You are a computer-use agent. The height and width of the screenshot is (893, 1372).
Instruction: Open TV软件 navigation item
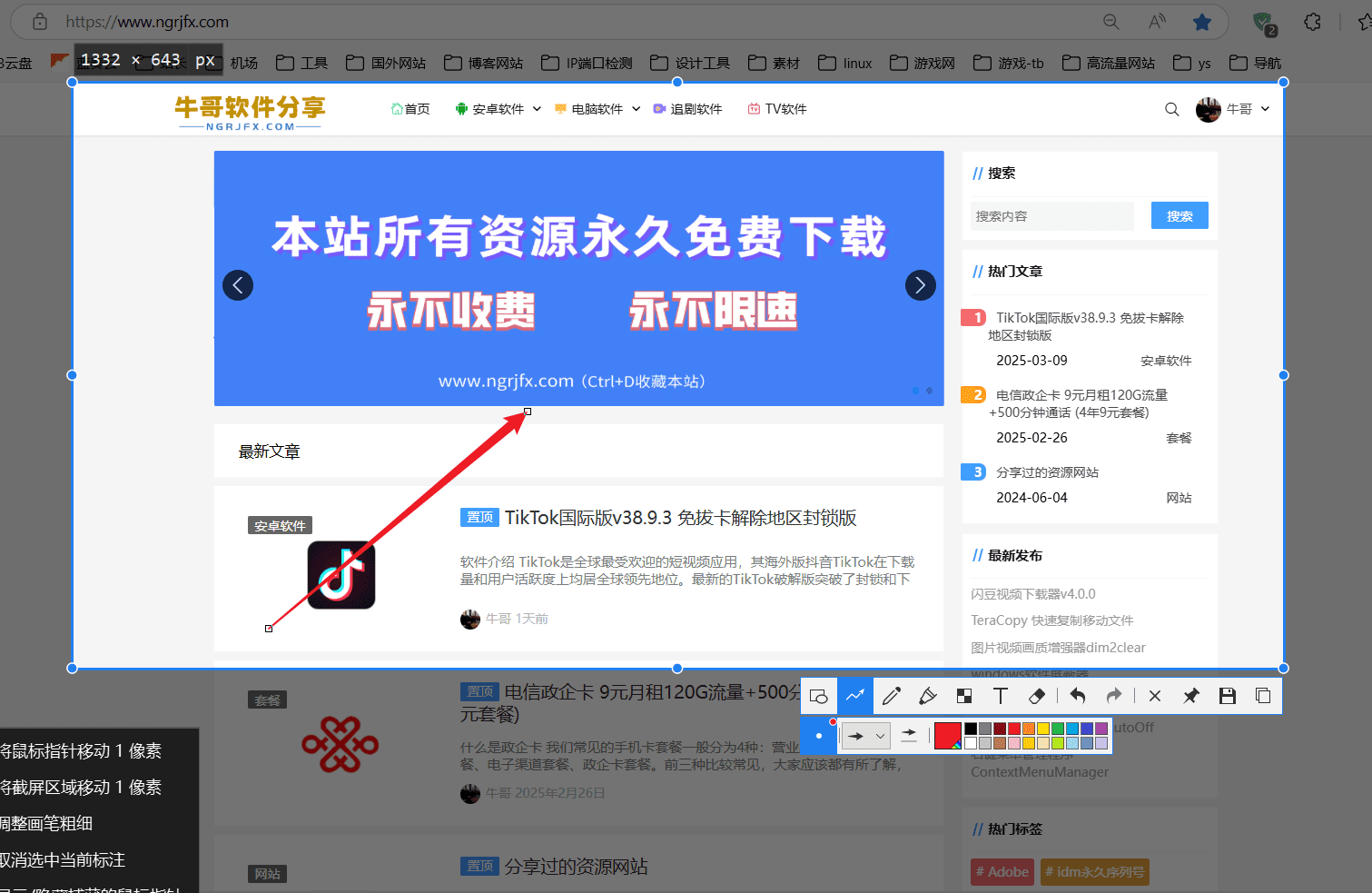click(777, 109)
